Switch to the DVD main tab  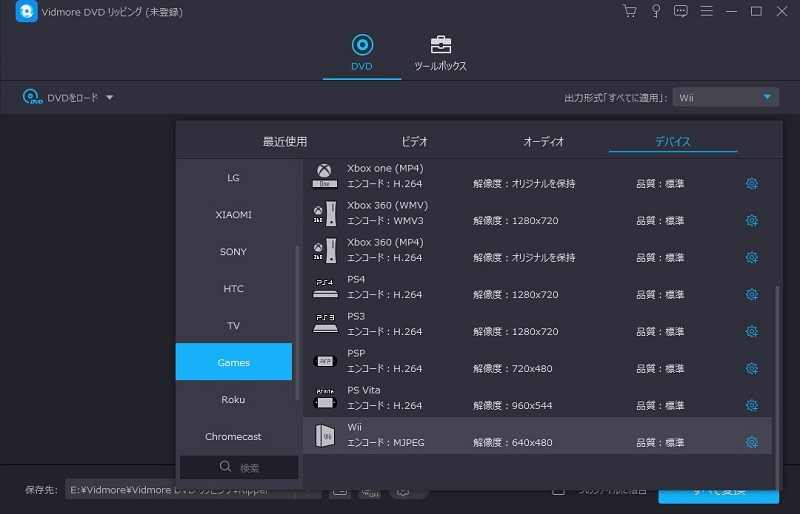(362, 52)
